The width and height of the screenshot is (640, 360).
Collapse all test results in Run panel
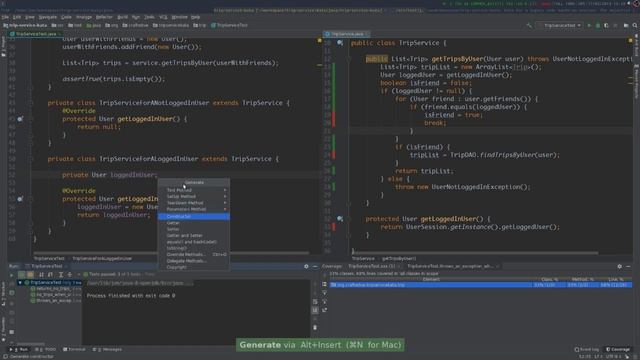pyautogui.click(x=70, y=275)
